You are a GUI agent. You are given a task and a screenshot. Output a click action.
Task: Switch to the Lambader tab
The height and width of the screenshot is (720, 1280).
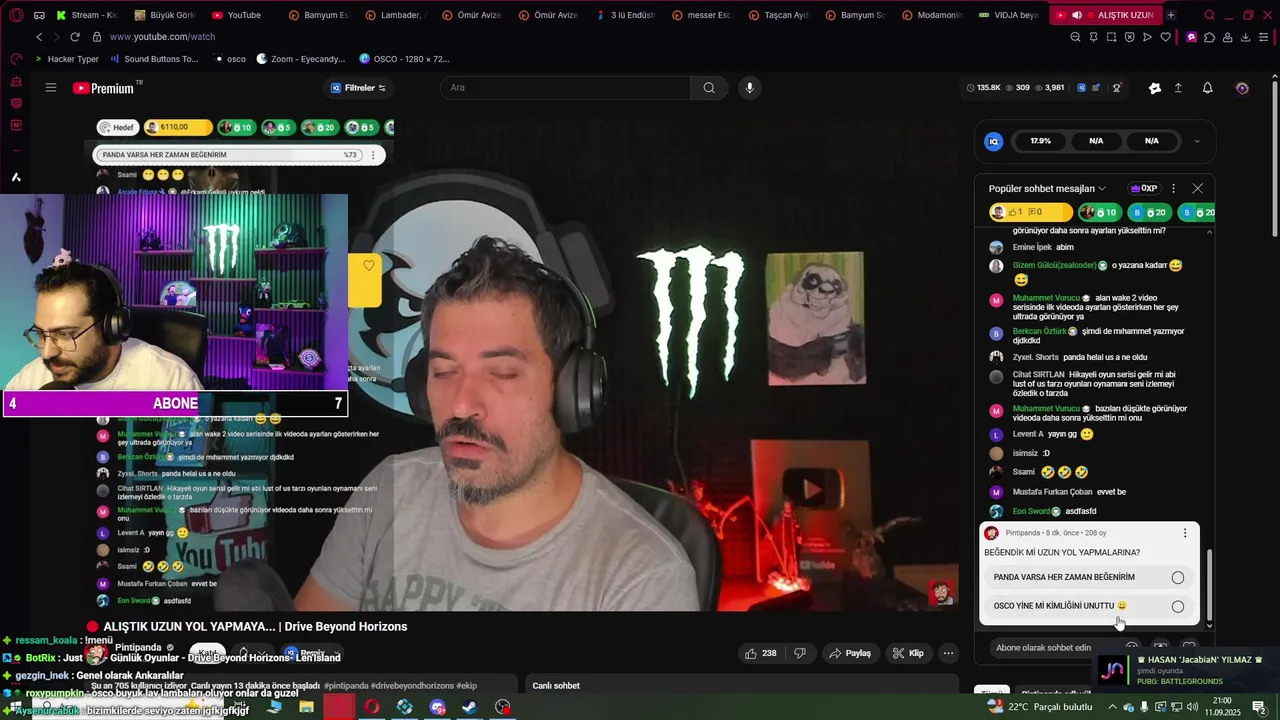coord(396,15)
